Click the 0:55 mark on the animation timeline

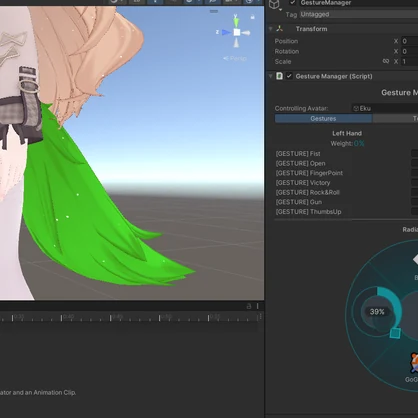(x=216, y=316)
